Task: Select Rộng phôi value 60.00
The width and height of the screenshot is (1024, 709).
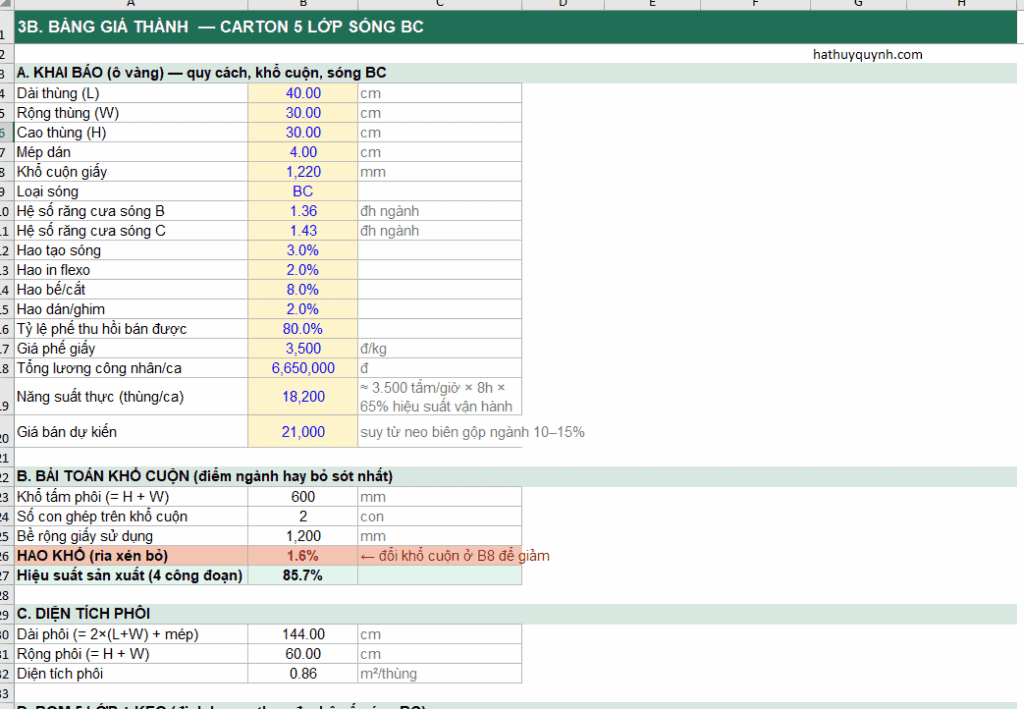Action: (303, 654)
